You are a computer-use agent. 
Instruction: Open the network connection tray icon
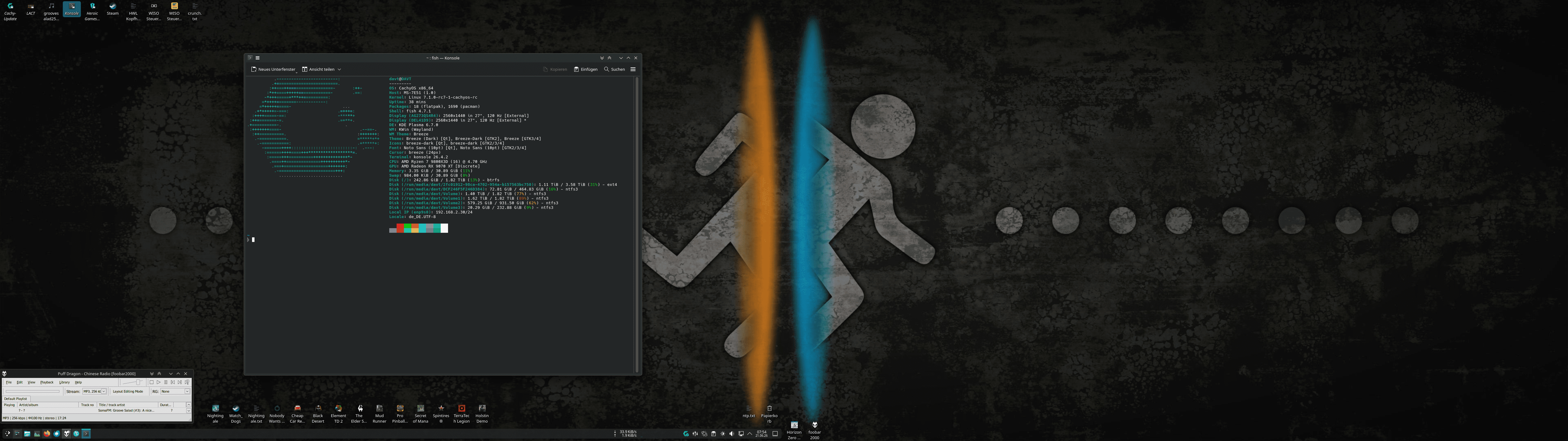click(x=741, y=434)
